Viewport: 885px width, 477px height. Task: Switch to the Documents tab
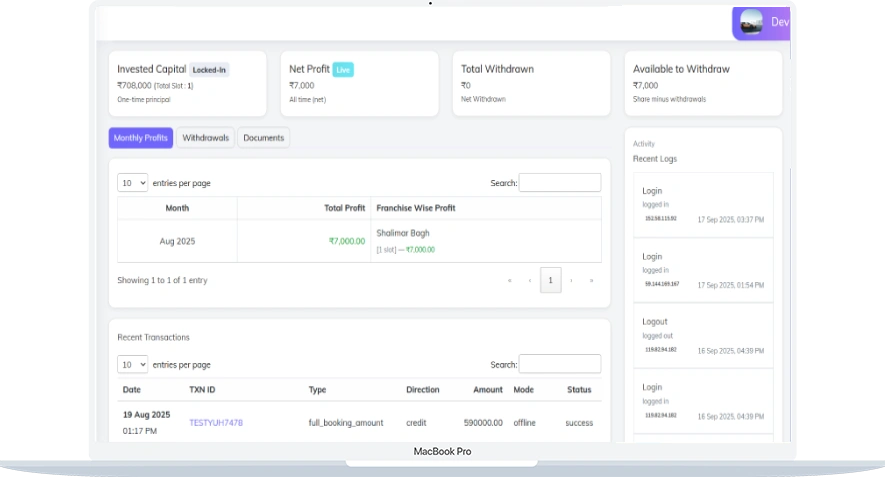pyautogui.click(x=263, y=138)
